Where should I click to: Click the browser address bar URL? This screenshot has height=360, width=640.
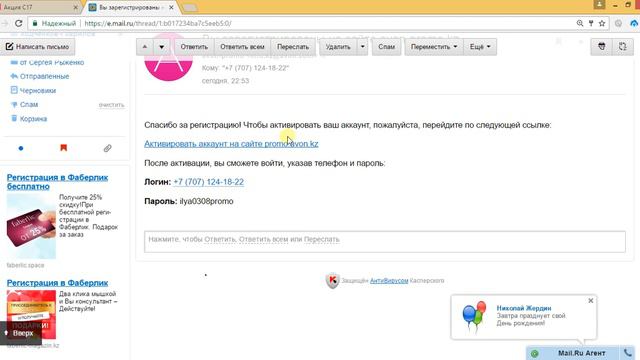pos(158,23)
